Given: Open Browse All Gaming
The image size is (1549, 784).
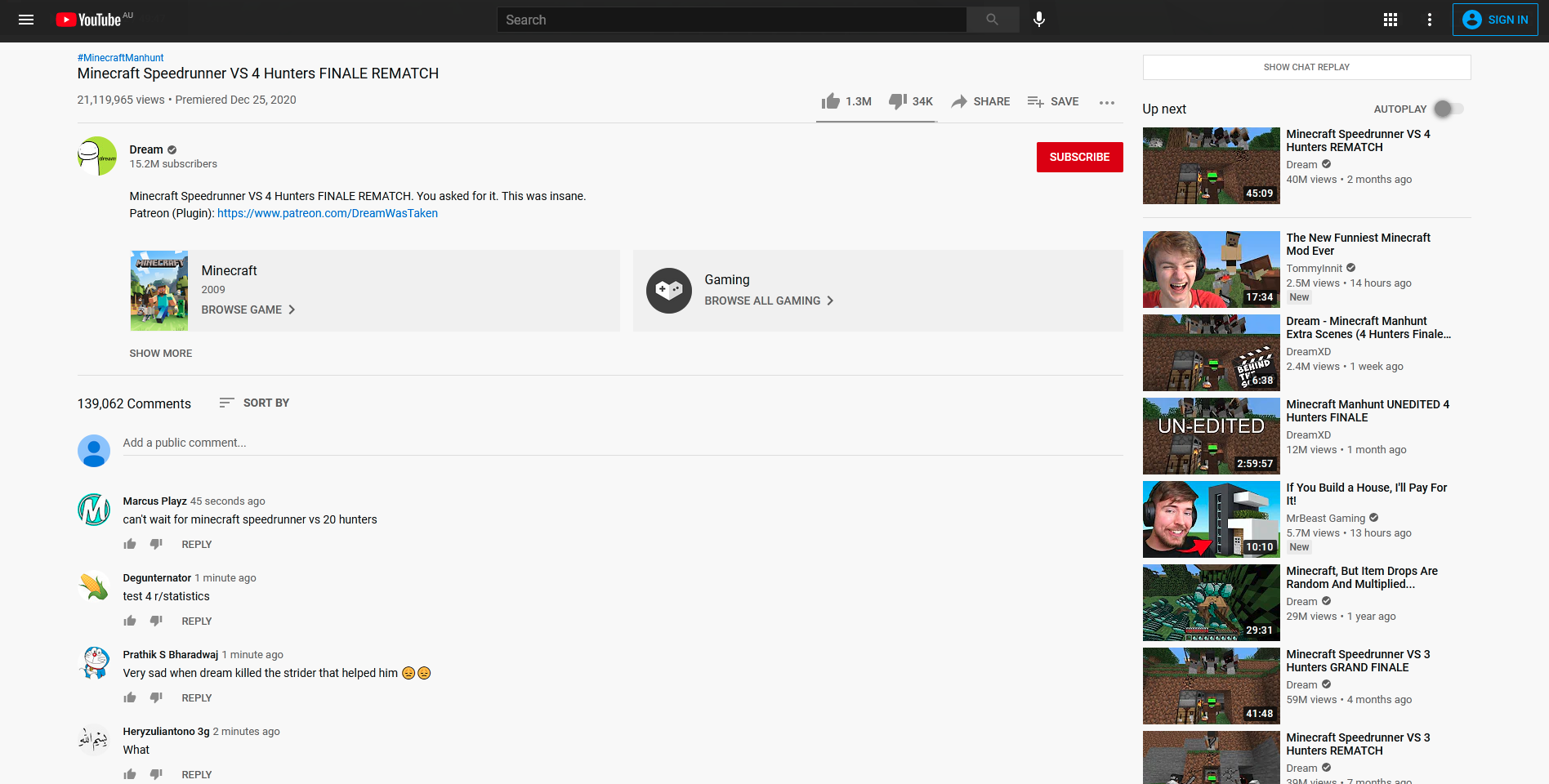Looking at the screenshot, I should (770, 301).
